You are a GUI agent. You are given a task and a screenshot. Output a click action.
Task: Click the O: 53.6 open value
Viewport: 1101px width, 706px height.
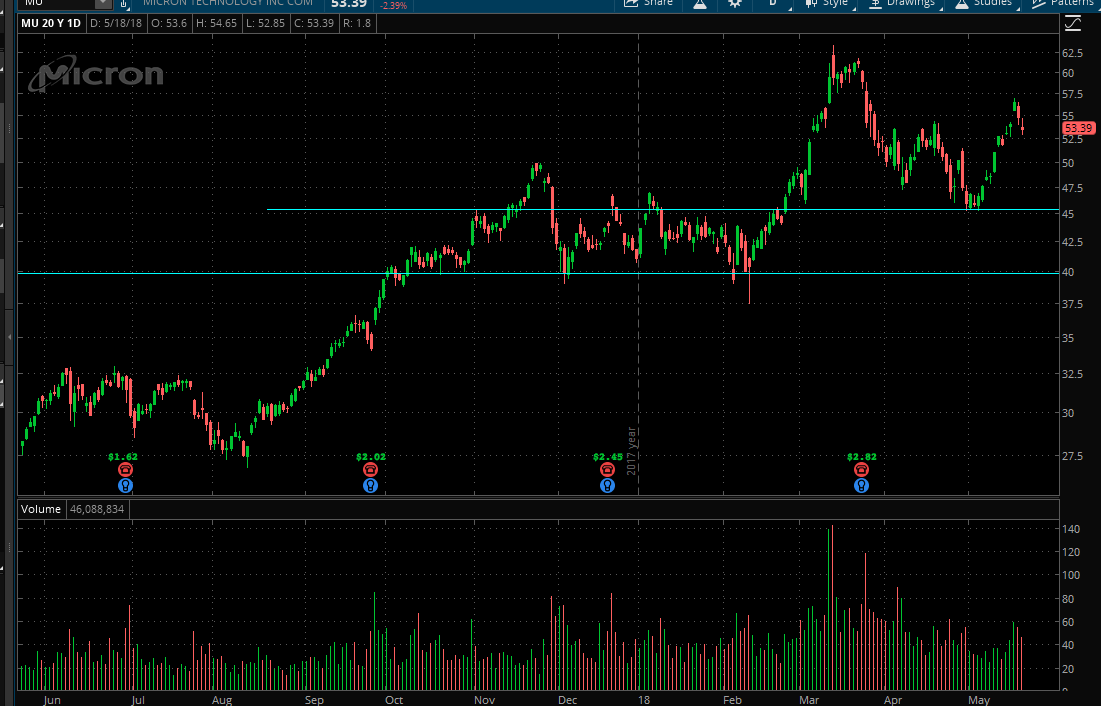[x=169, y=23]
